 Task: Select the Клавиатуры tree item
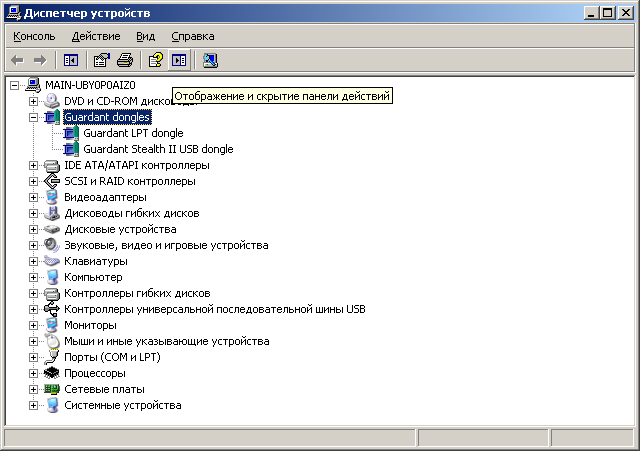pos(95,261)
